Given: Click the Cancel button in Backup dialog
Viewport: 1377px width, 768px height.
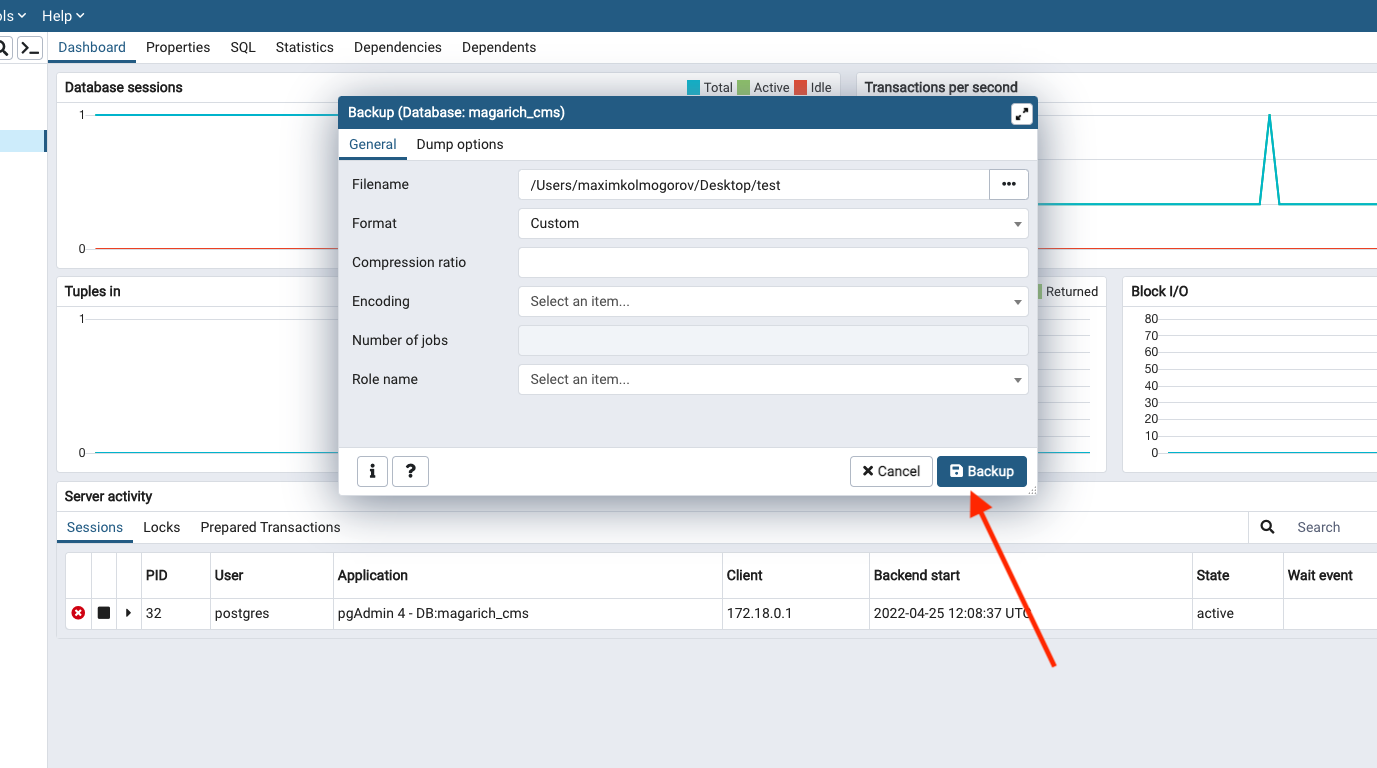Looking at the screenshot, I should coord(891,471).
